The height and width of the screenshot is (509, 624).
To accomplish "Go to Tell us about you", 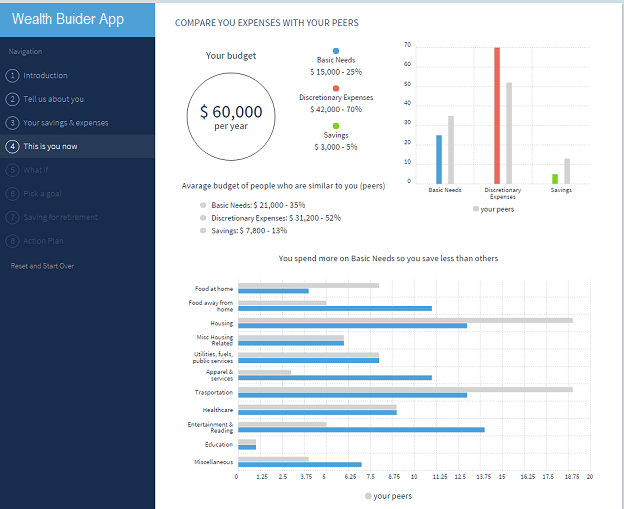I will [x=53, y=99].
